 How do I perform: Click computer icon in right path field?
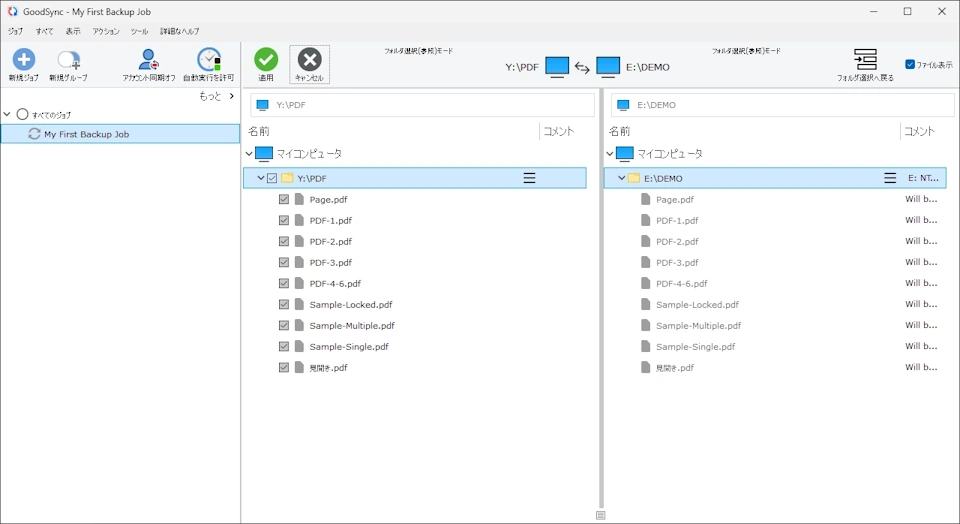623,105
